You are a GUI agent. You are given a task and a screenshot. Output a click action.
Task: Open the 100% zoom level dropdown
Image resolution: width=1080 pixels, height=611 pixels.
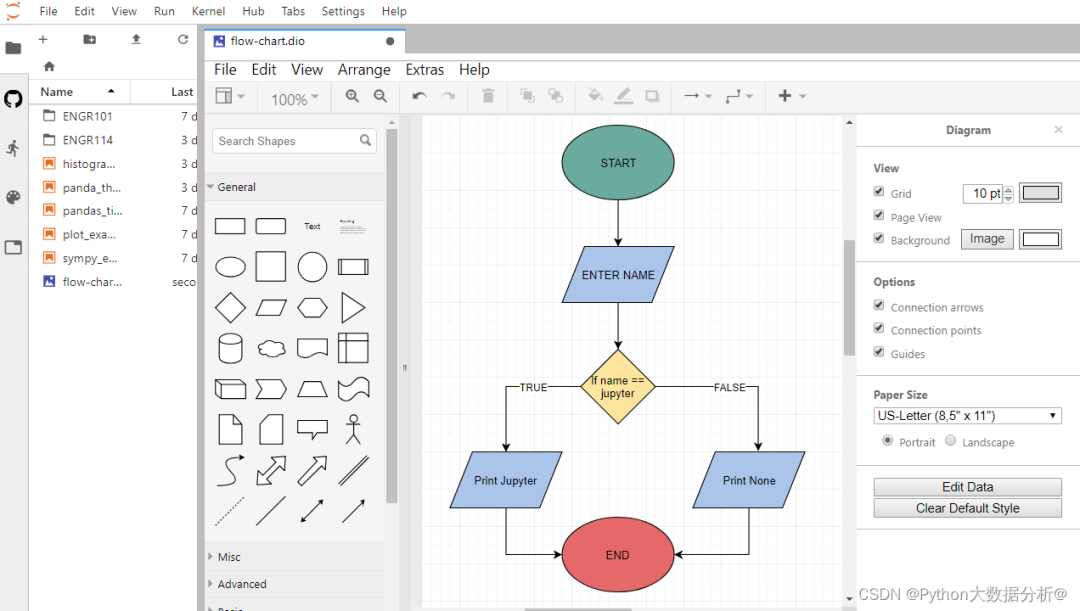(x=295, y=99)
